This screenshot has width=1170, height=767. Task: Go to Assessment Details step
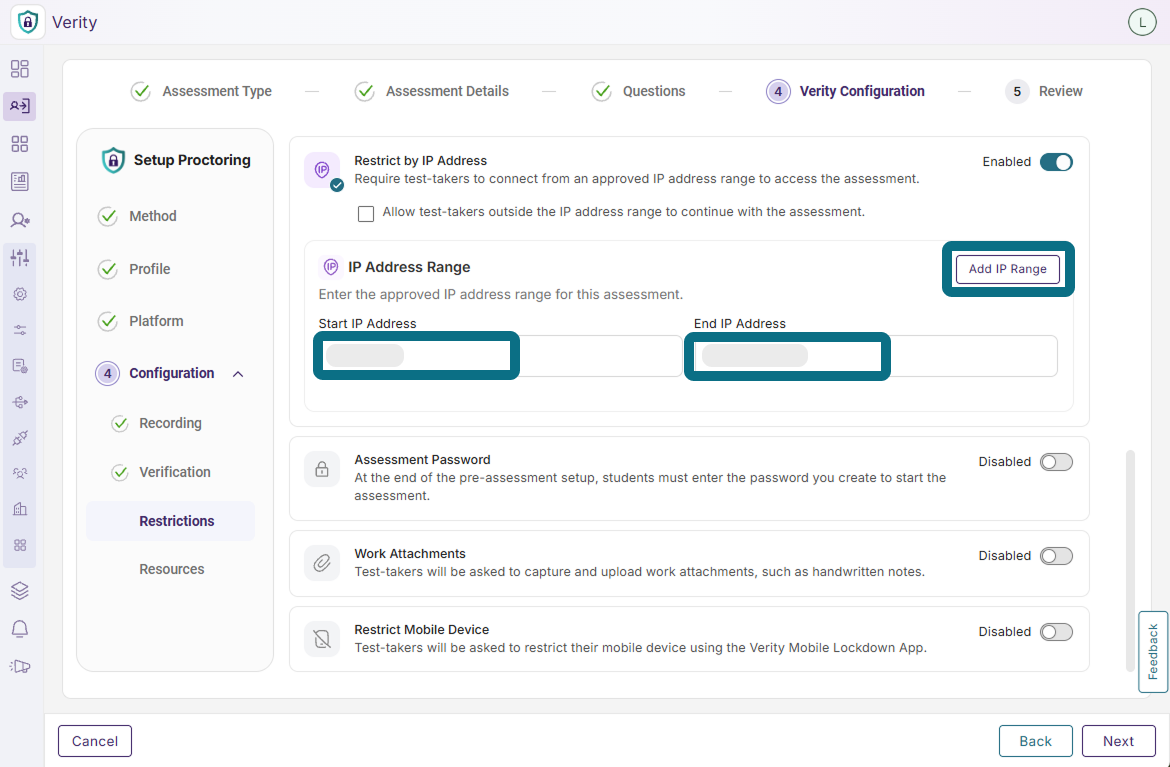[431, 92]
